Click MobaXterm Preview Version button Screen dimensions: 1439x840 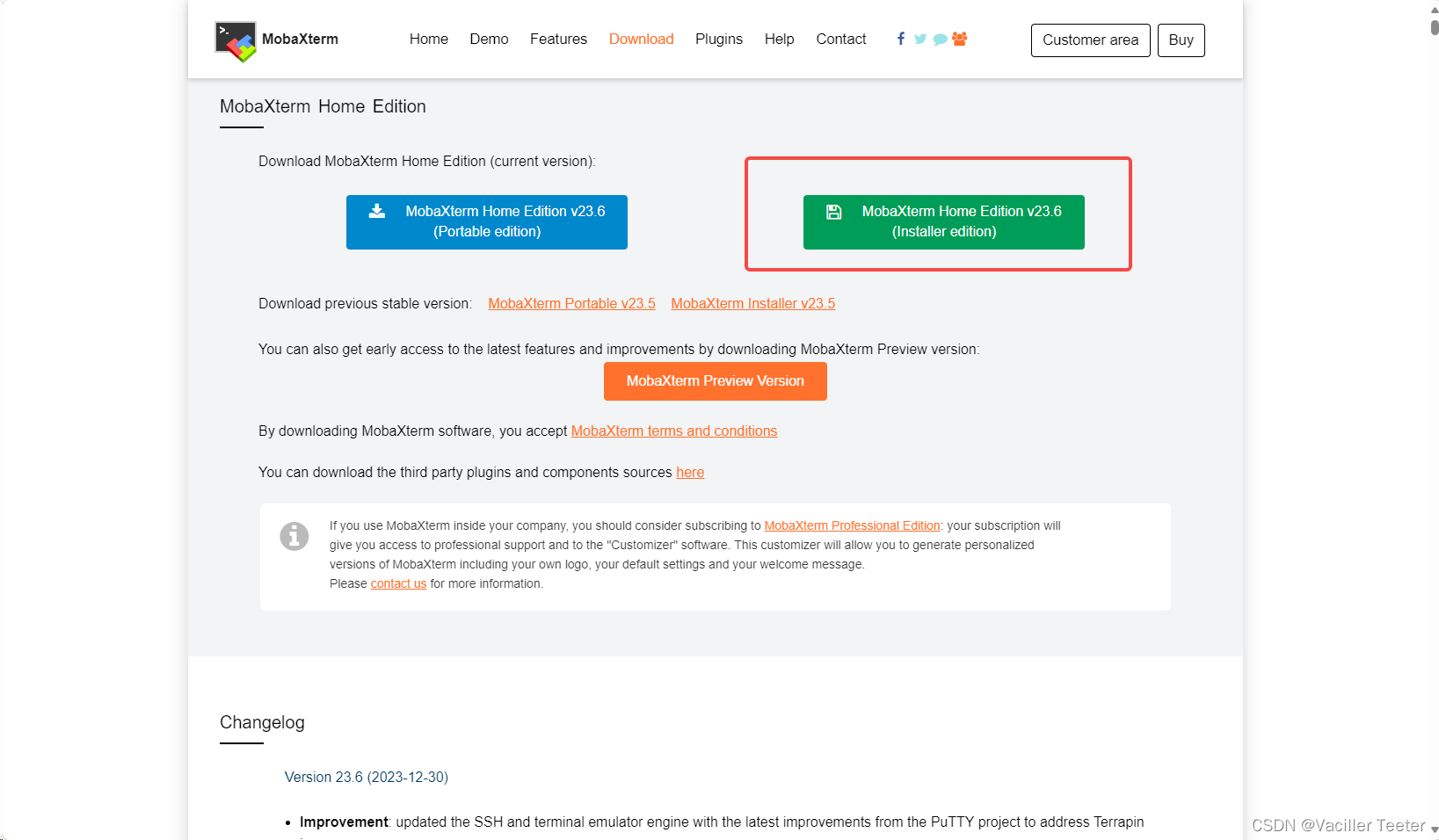tap(716, 381)
